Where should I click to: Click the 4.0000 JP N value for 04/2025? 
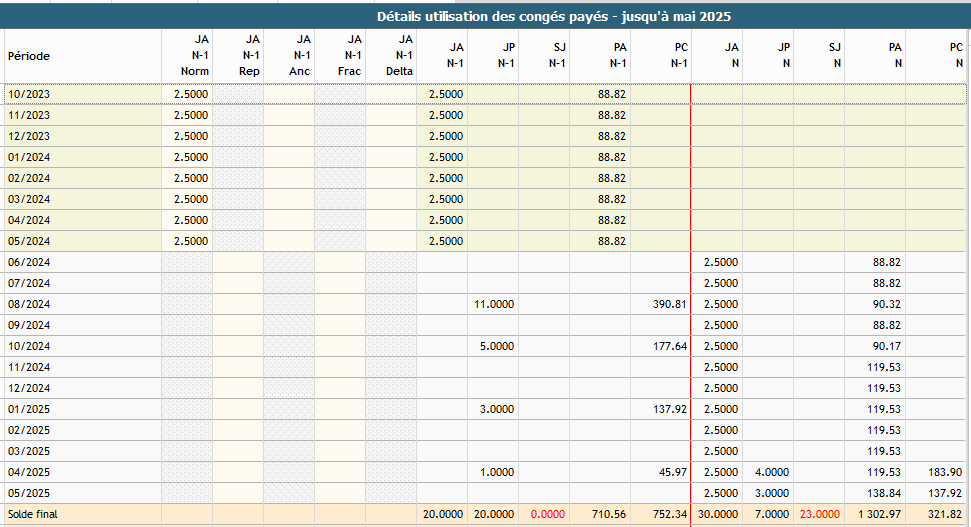point(772,473)
